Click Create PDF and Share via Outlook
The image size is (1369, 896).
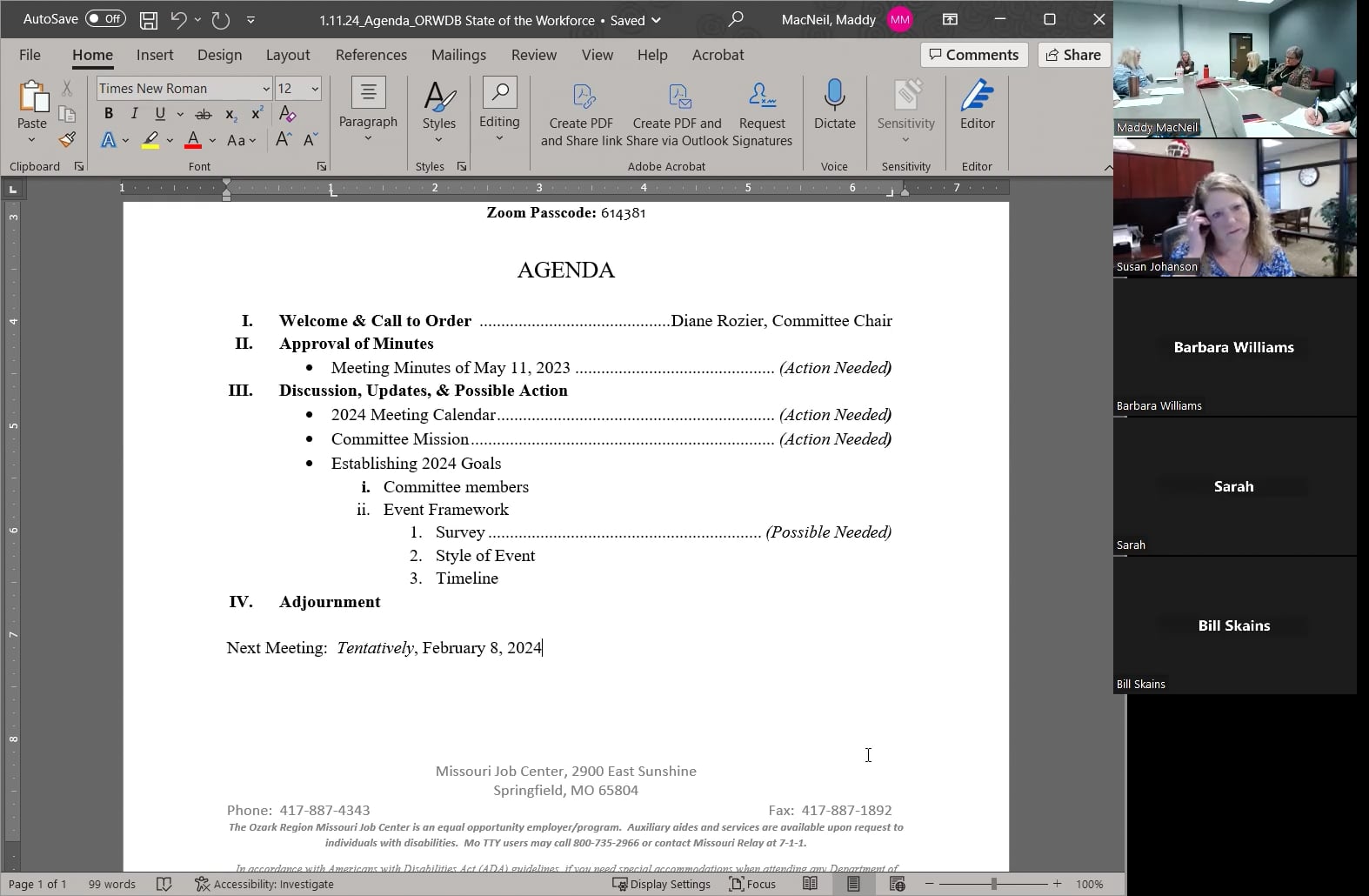[677, 115]
